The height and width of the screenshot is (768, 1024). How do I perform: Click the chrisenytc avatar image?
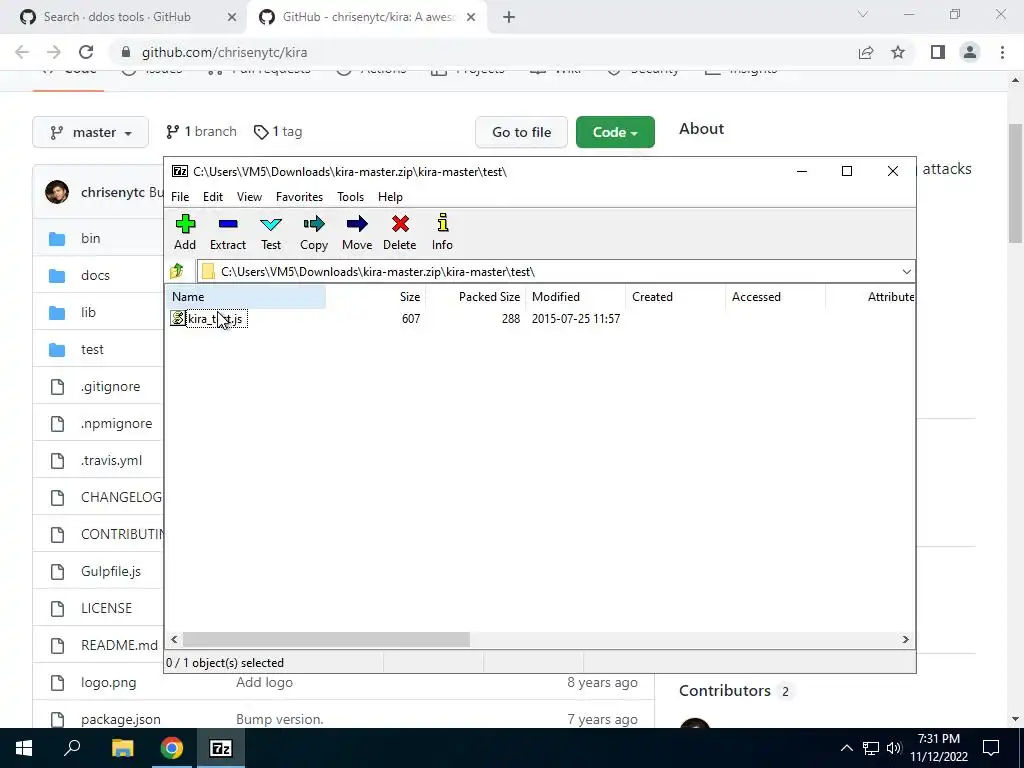[57, 192]
